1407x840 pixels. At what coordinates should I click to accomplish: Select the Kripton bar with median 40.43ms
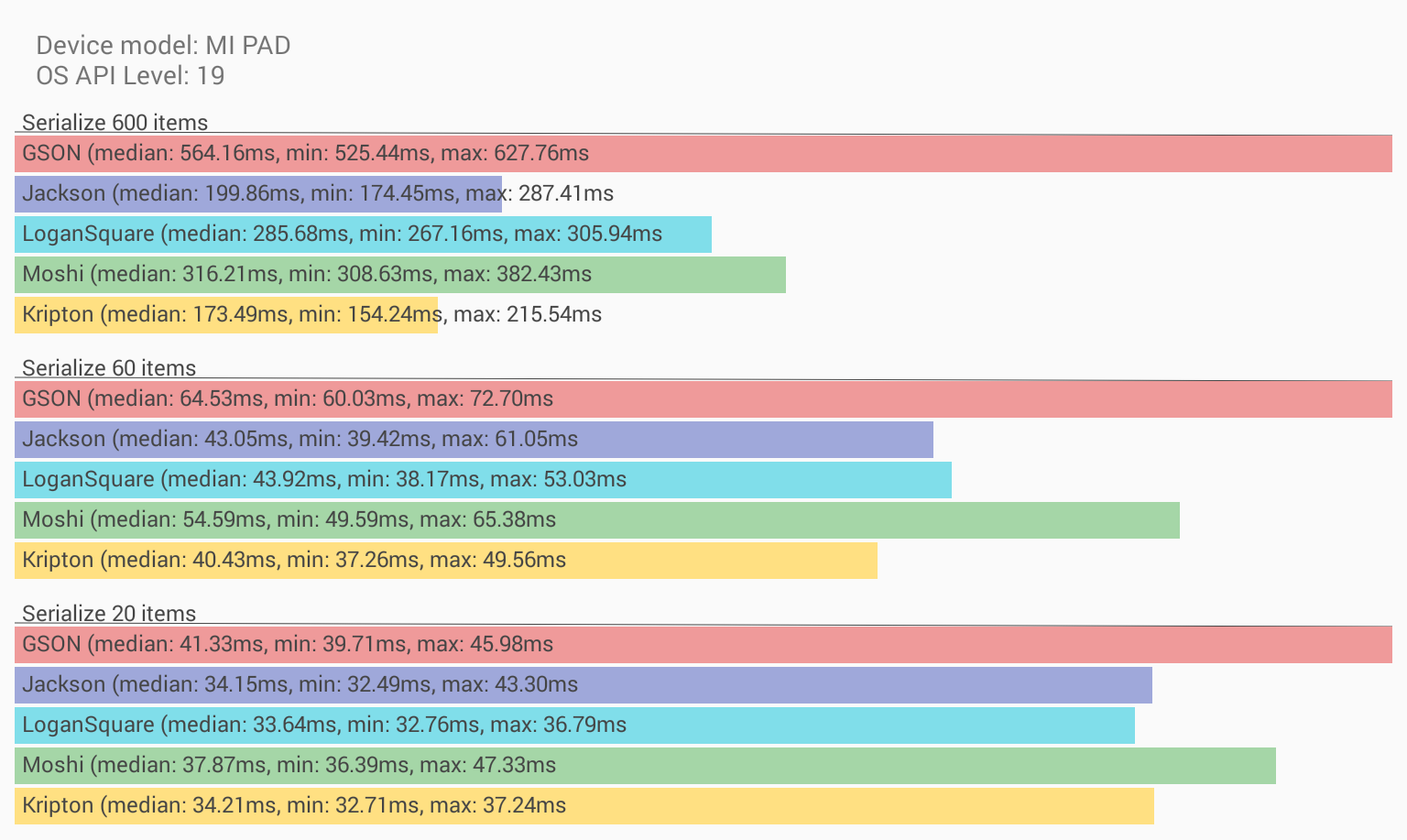446,560
